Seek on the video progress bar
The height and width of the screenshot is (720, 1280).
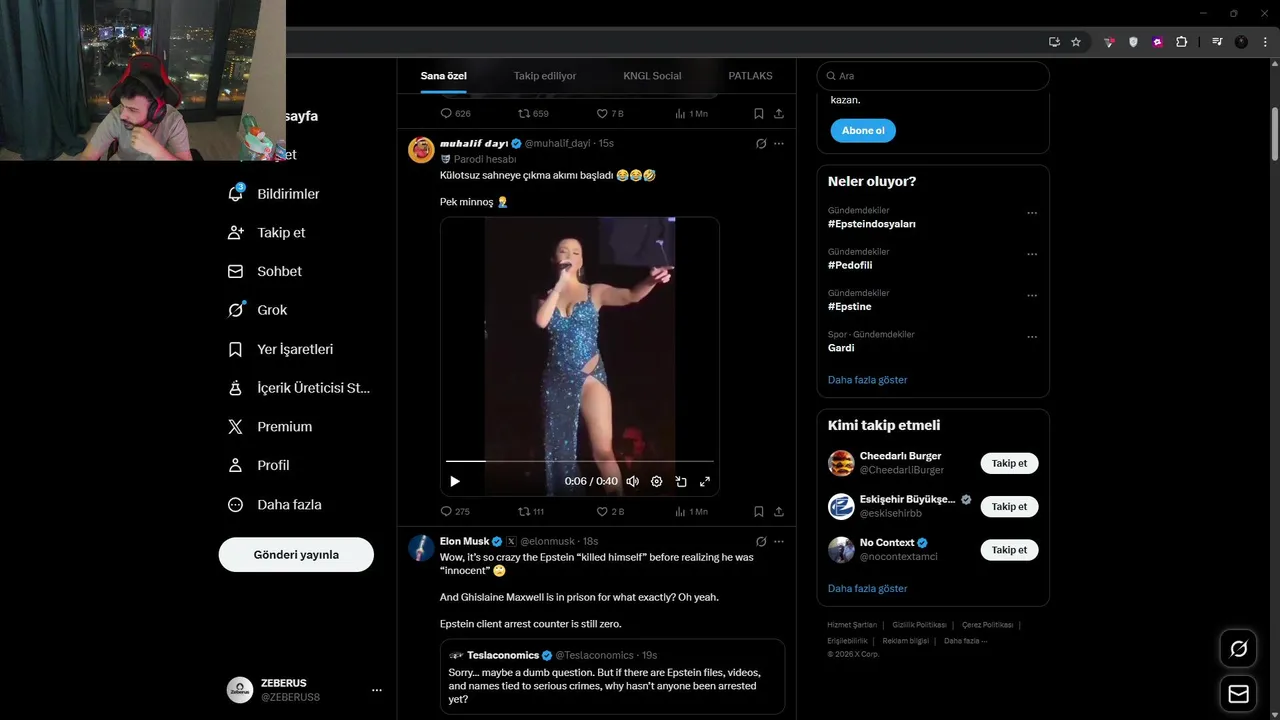[580, 461]
